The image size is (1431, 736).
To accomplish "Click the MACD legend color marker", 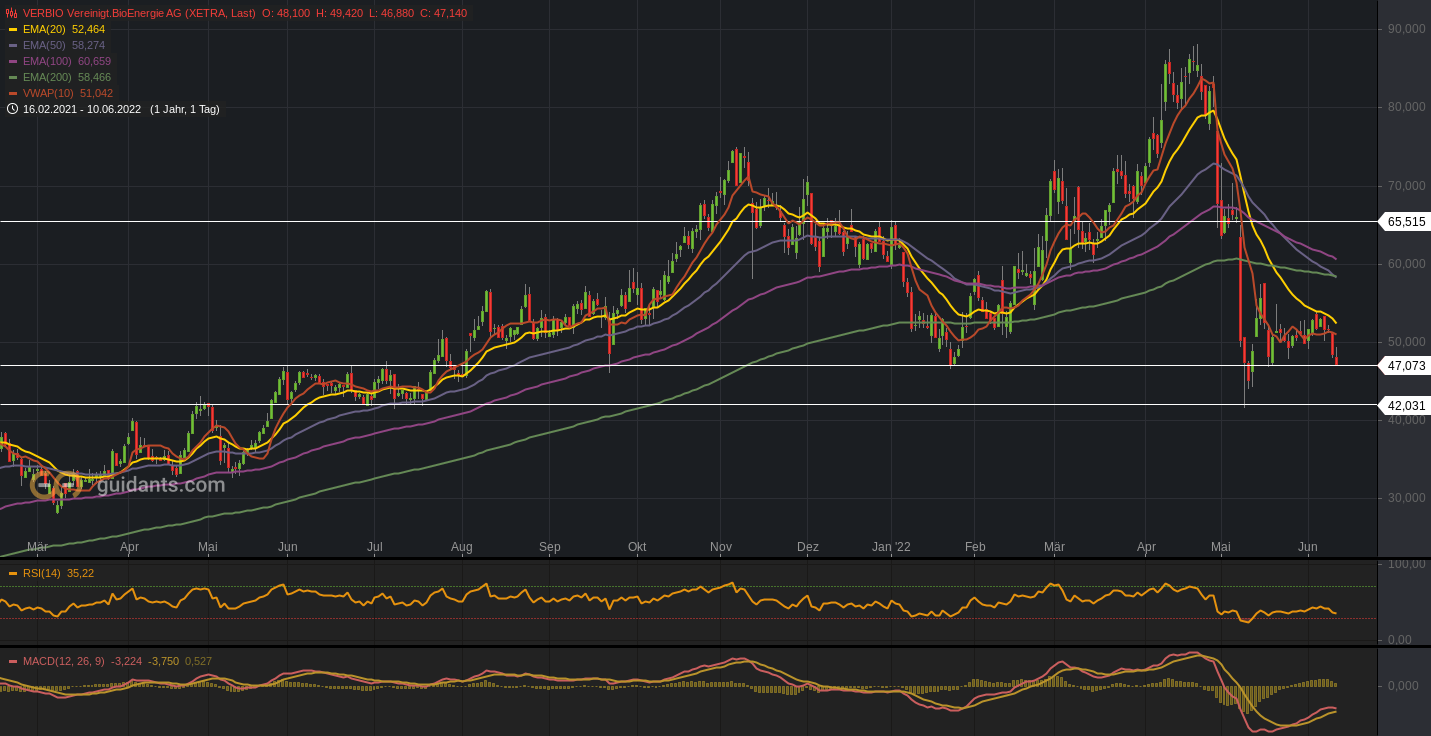I will tap(13, 661).
